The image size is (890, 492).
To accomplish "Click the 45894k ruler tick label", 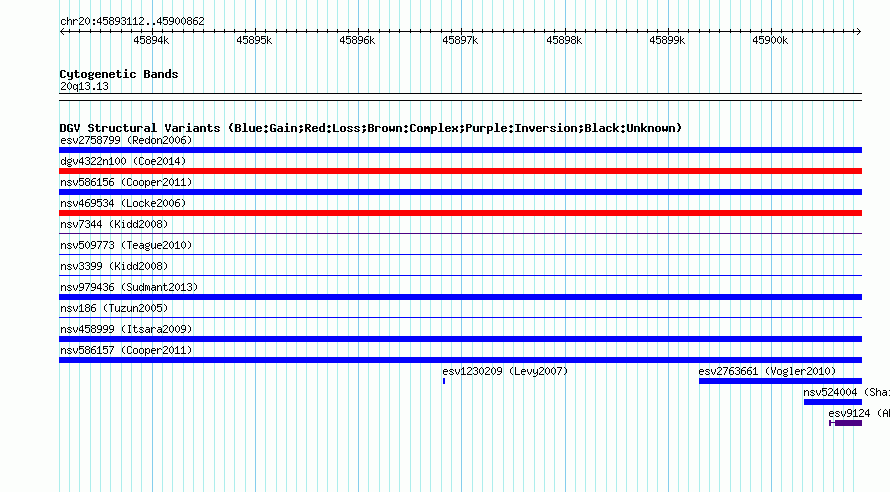I will pyautogui.click(x=151, y=40).
